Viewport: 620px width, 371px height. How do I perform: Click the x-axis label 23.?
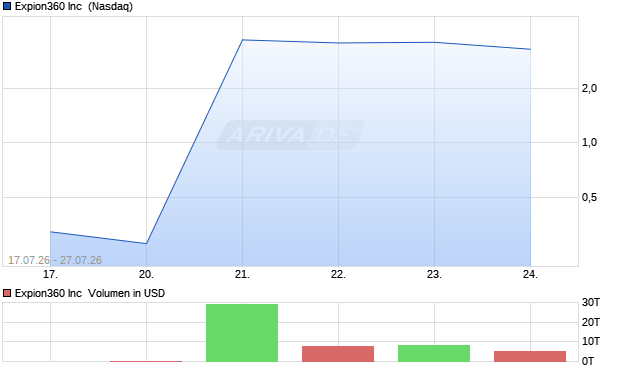click(x=434, y=274)
